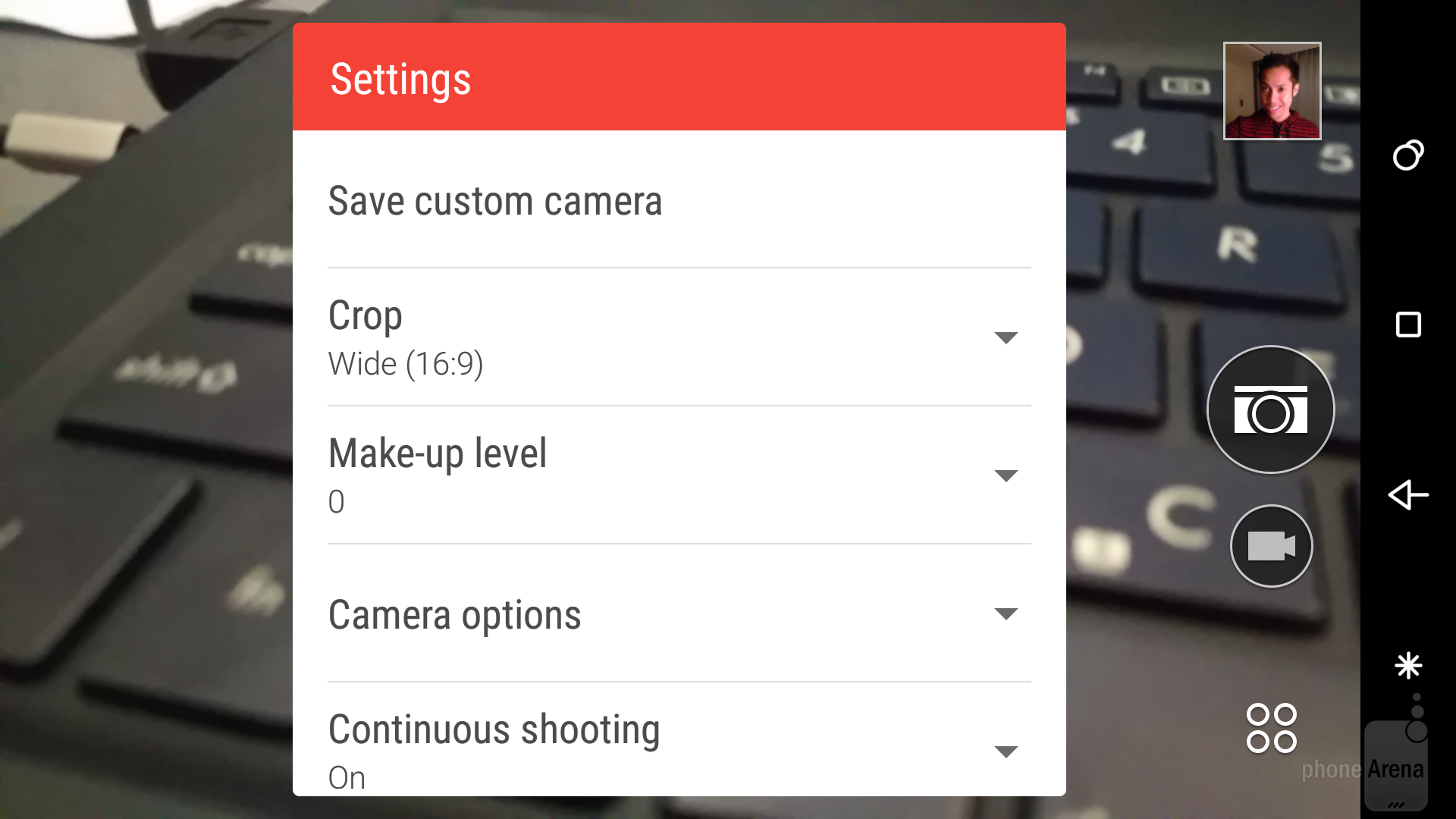The height and width of the screenshot is (819, 1456).
Task: Open the three-dot overflow menu
Action: (x=1417, y=714)
